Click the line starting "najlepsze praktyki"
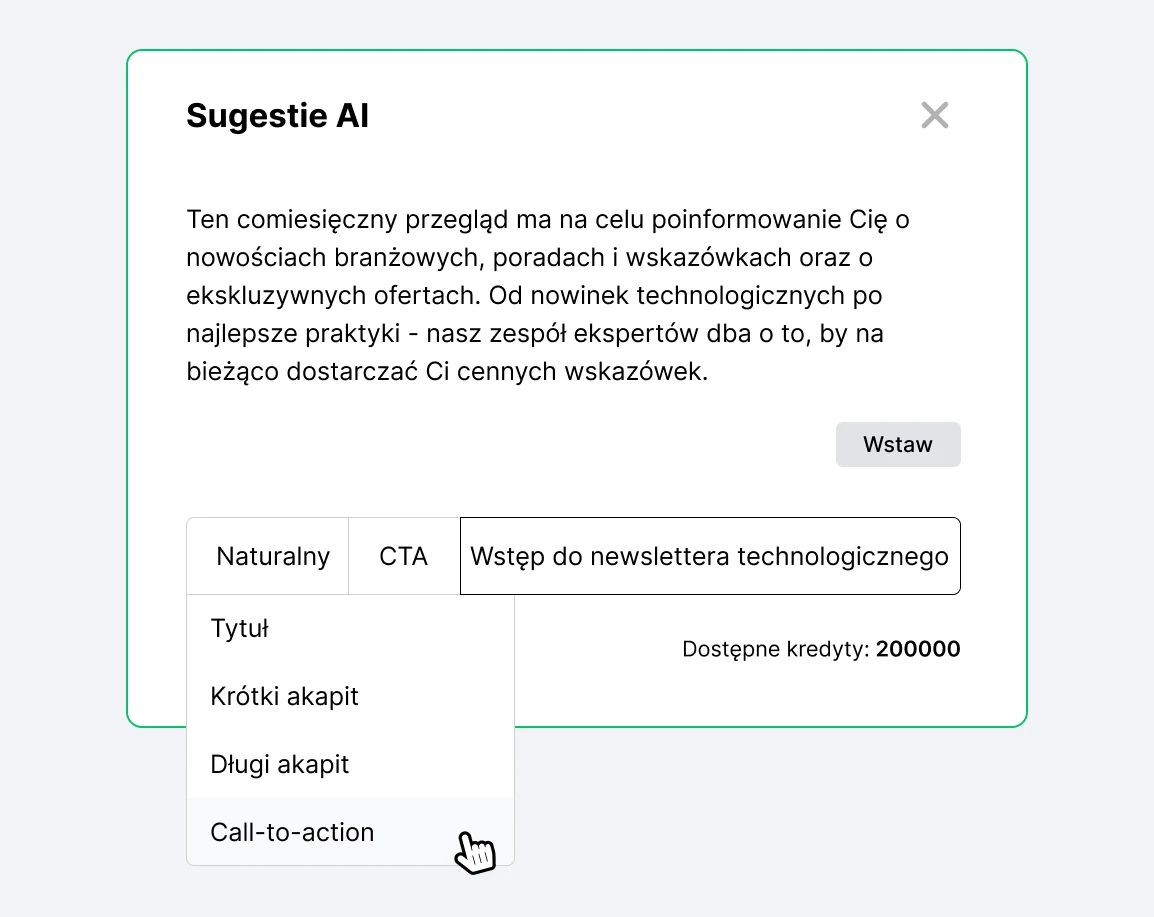Viewport: 1154px width, 917px height. pos(534,334)
